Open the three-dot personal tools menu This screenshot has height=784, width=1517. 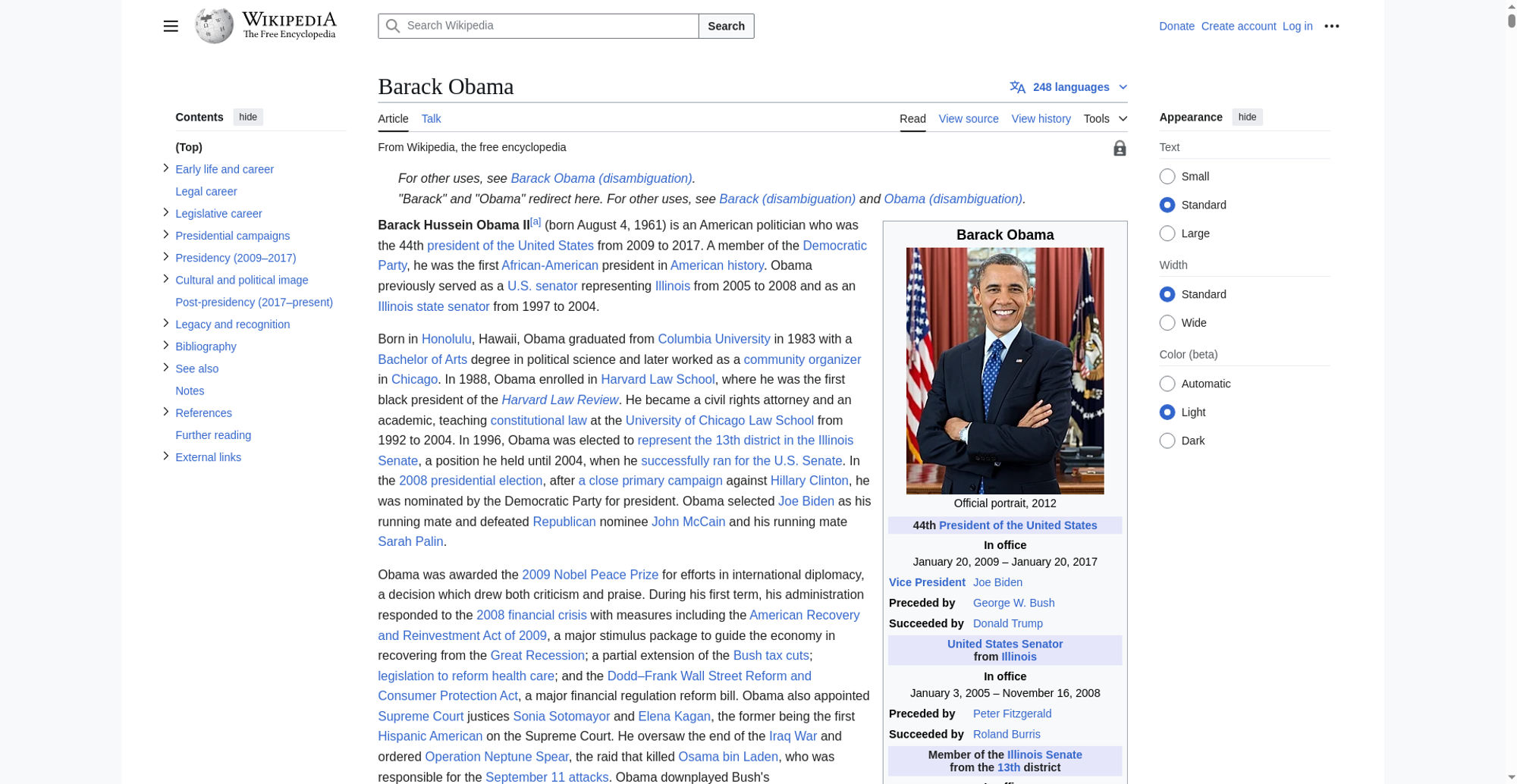coord(1332,26)
